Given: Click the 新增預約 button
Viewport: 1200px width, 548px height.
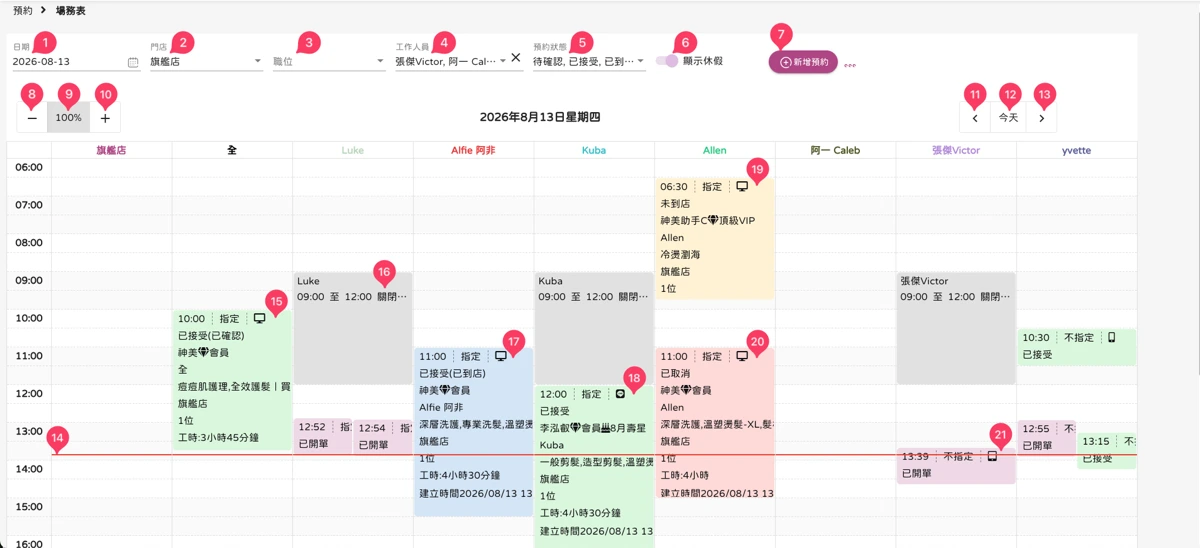Looking at the screenshot, I should coord(803,62).
